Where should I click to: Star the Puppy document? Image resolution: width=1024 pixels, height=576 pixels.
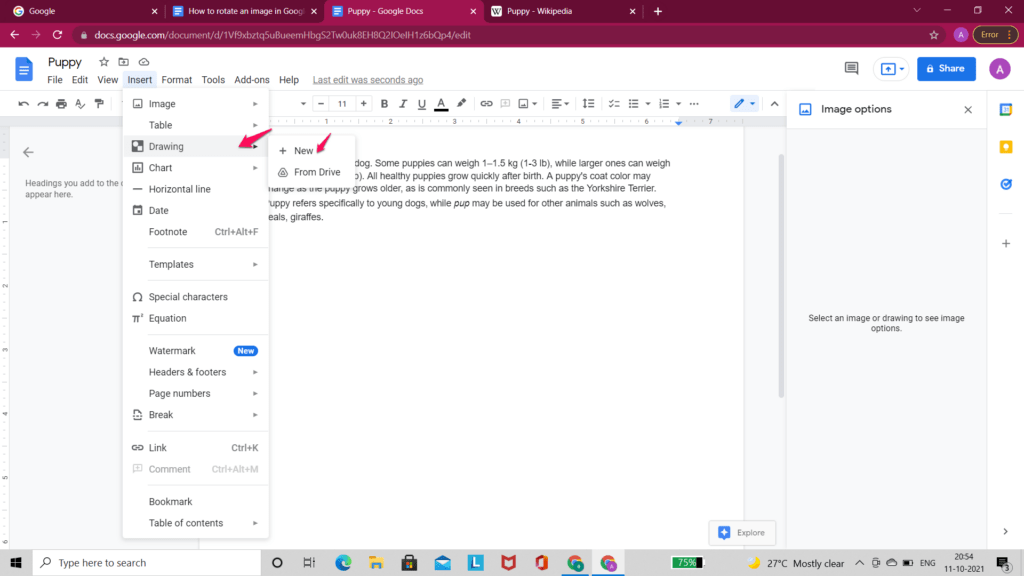tap(103, 61)
